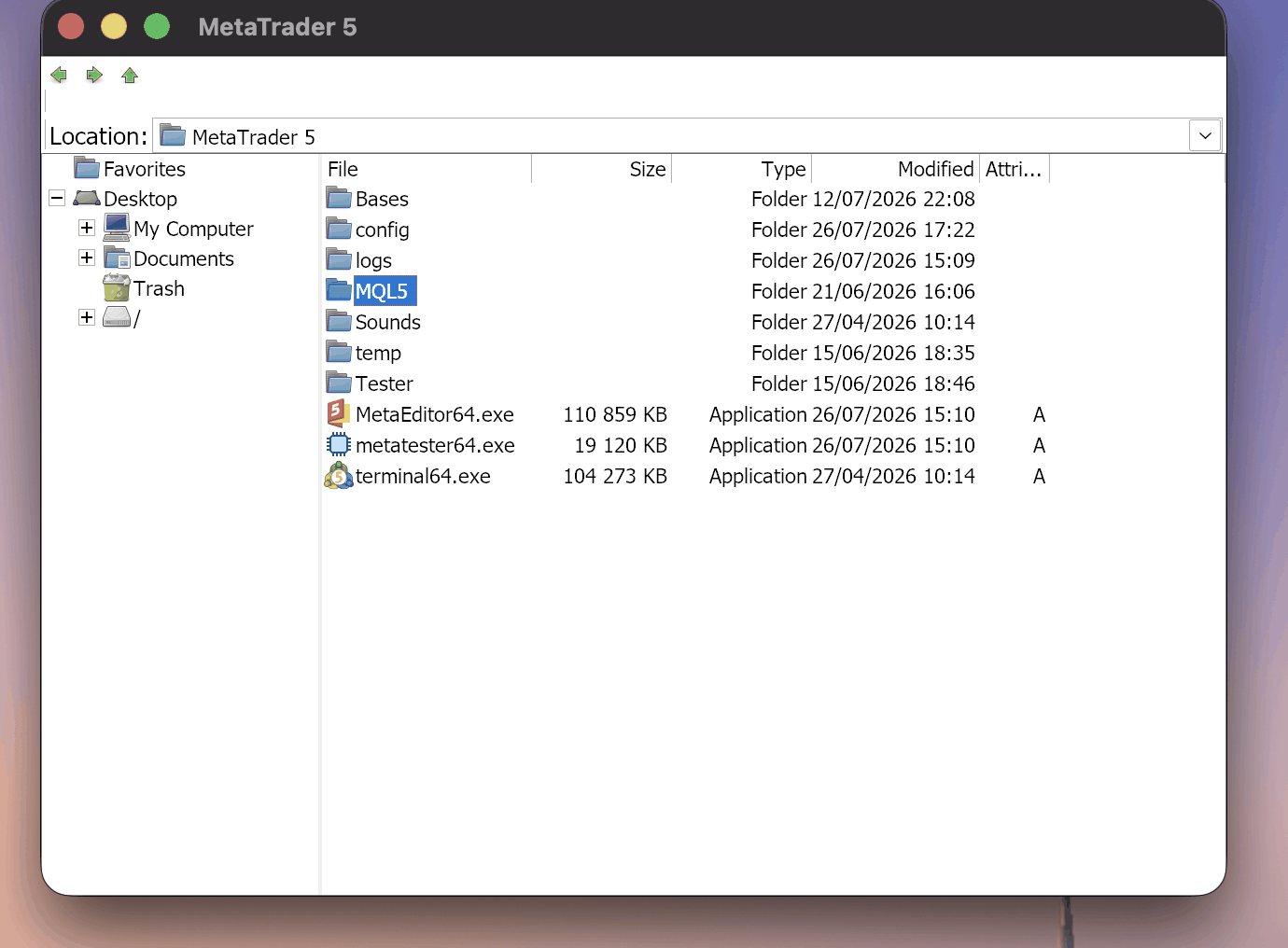Go forward with the green right arrow
Viewport: 1288px width, 948px height.
[94, 76]
